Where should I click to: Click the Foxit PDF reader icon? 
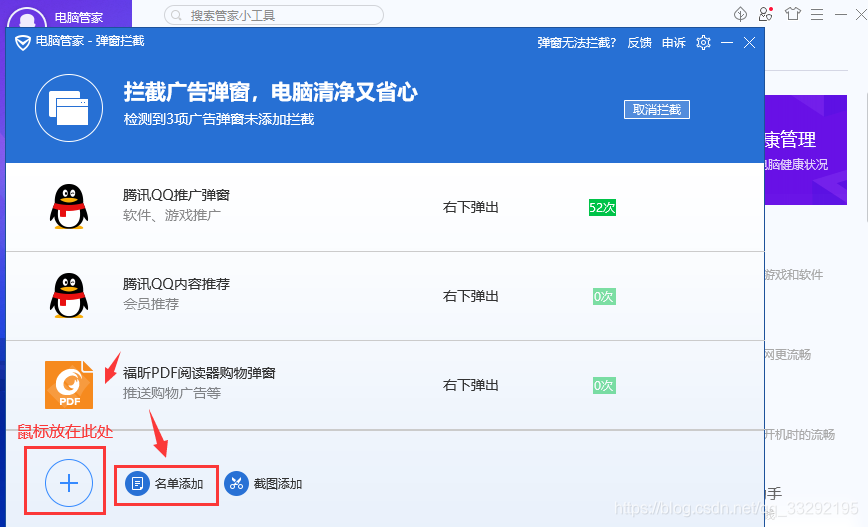(69, 385)
